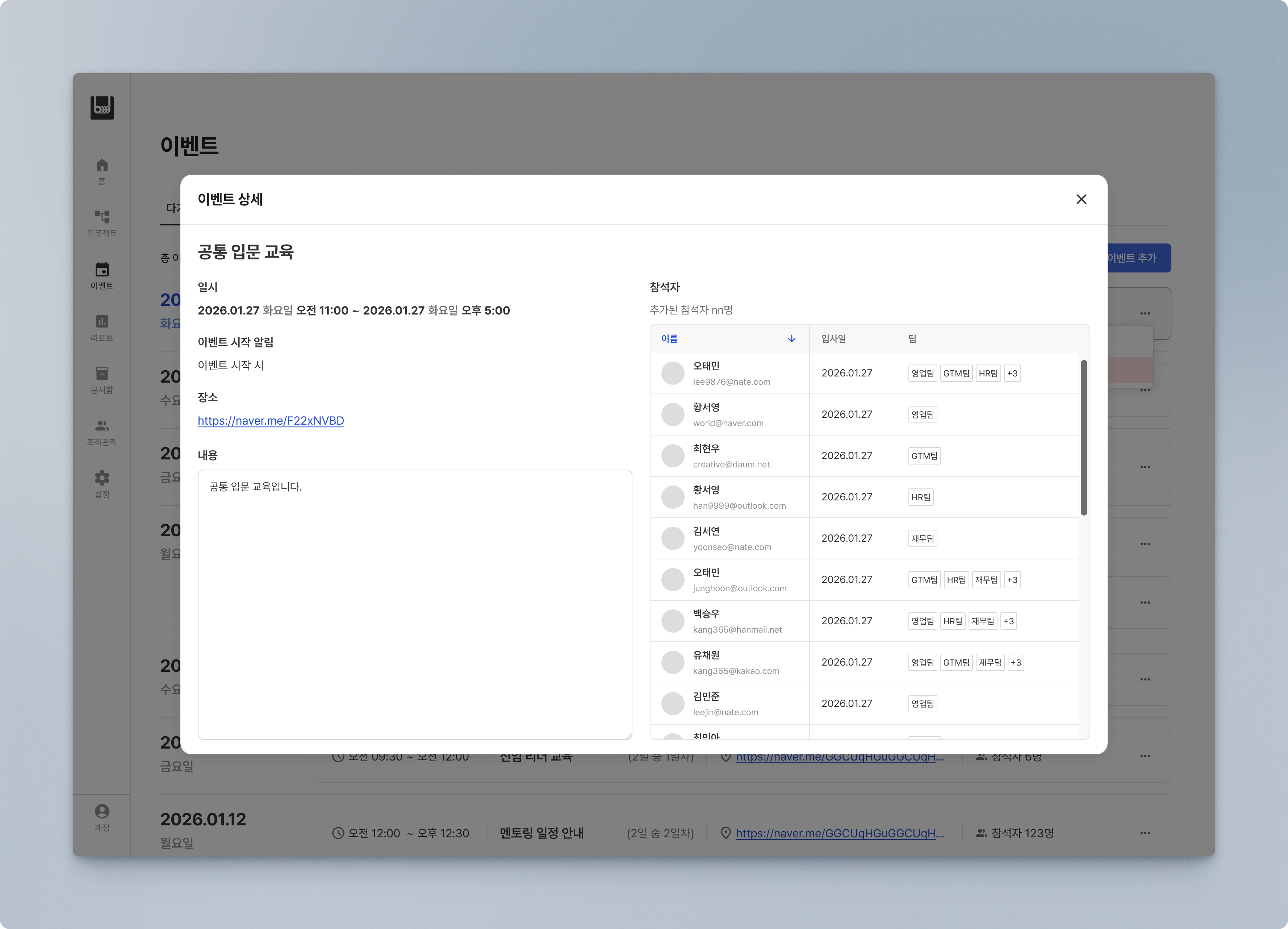The image size is (1288, 929).
Task: Open the 프로젝트 sidebar icon
Action: [x=102, y=217]
